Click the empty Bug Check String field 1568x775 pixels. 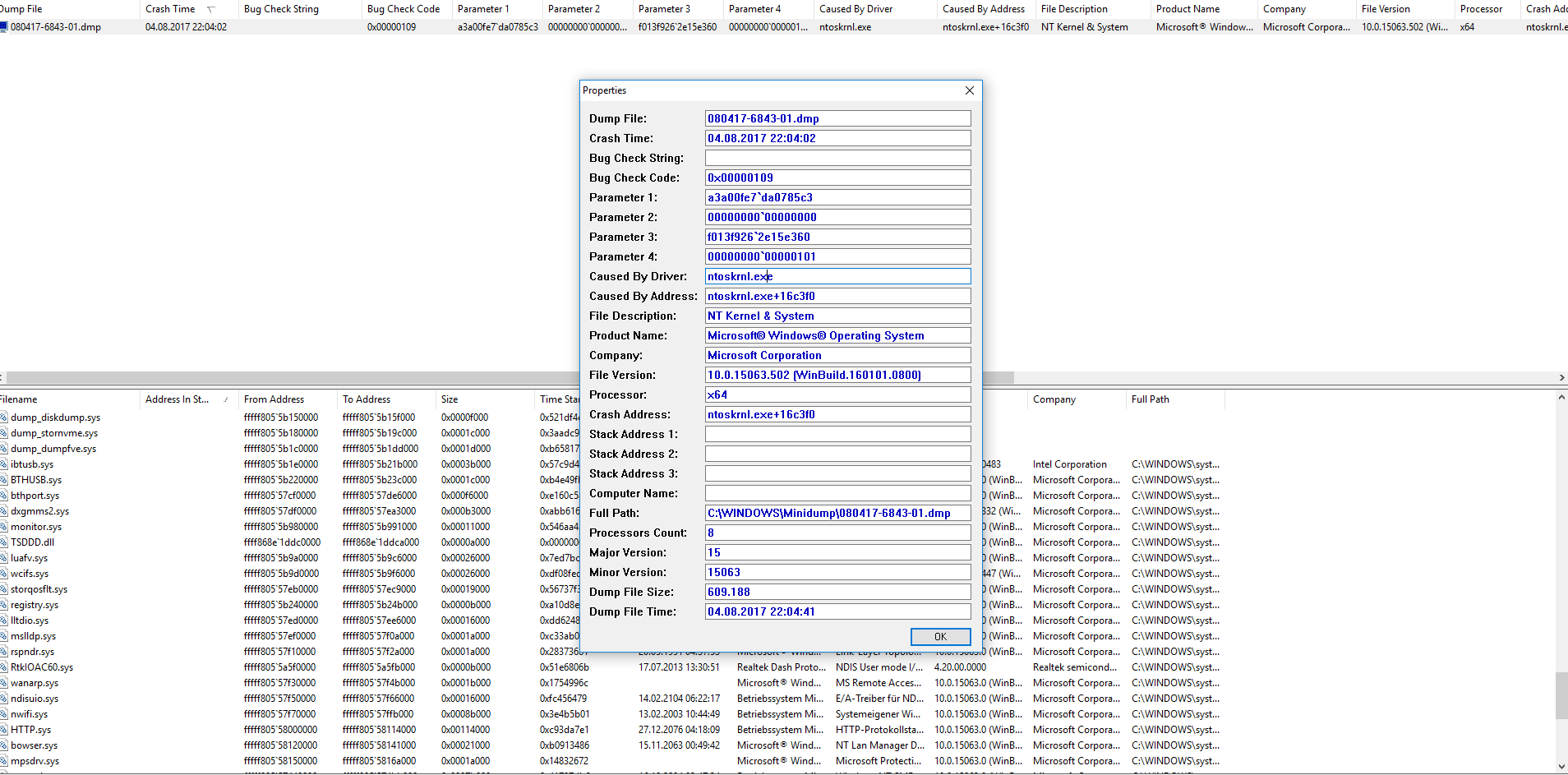(837, 158)
